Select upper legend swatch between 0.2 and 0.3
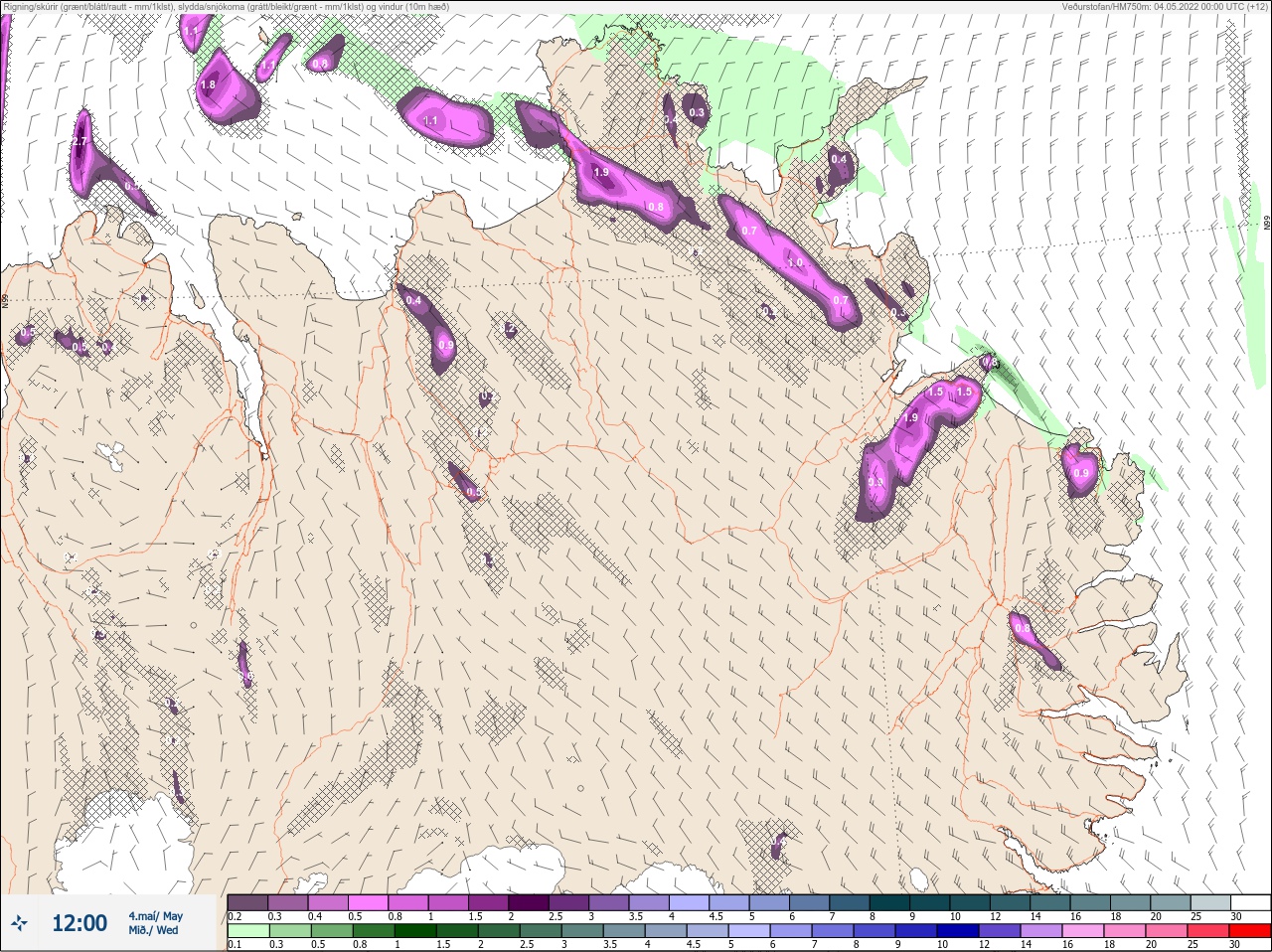 (247, 902)
